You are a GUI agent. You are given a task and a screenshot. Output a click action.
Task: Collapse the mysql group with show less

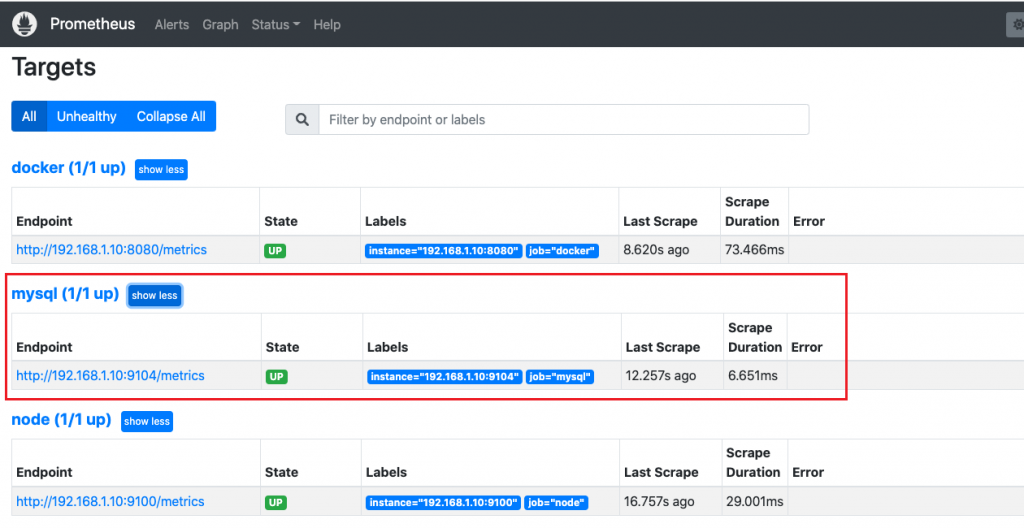155,295
